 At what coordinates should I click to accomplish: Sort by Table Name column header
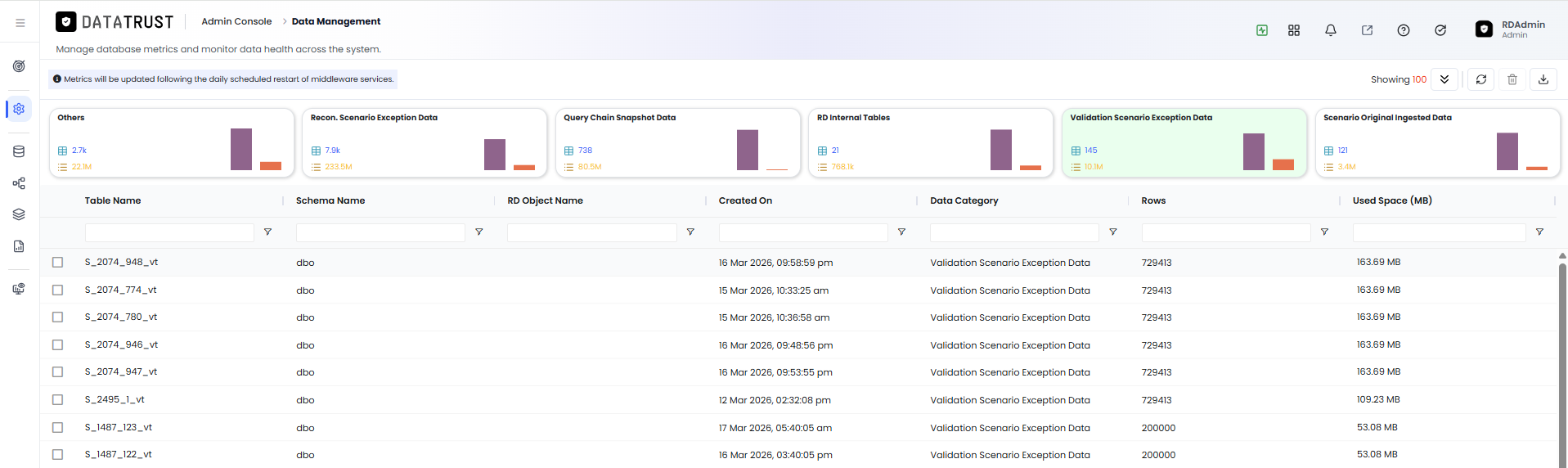pyautogui.click(x=113, y=200)
